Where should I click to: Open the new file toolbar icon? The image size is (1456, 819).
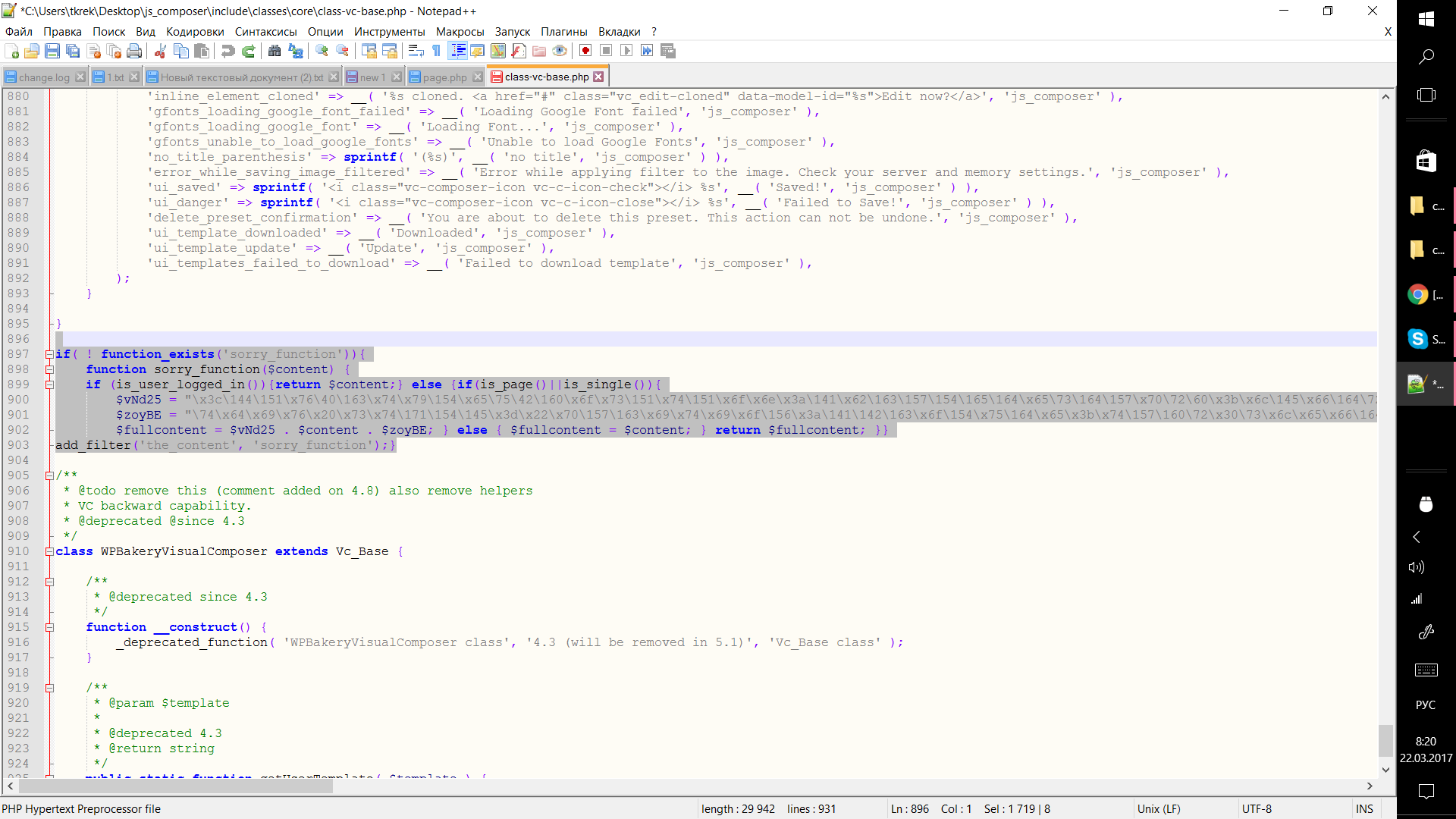coord(11,51)
